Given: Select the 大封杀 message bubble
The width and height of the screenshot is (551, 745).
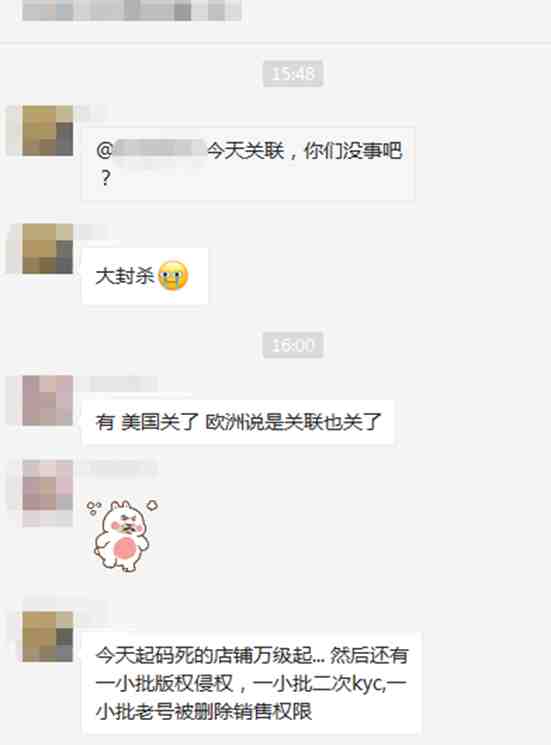Looking at the screenshot, I should pyautogui.click(x=145, y=276).
